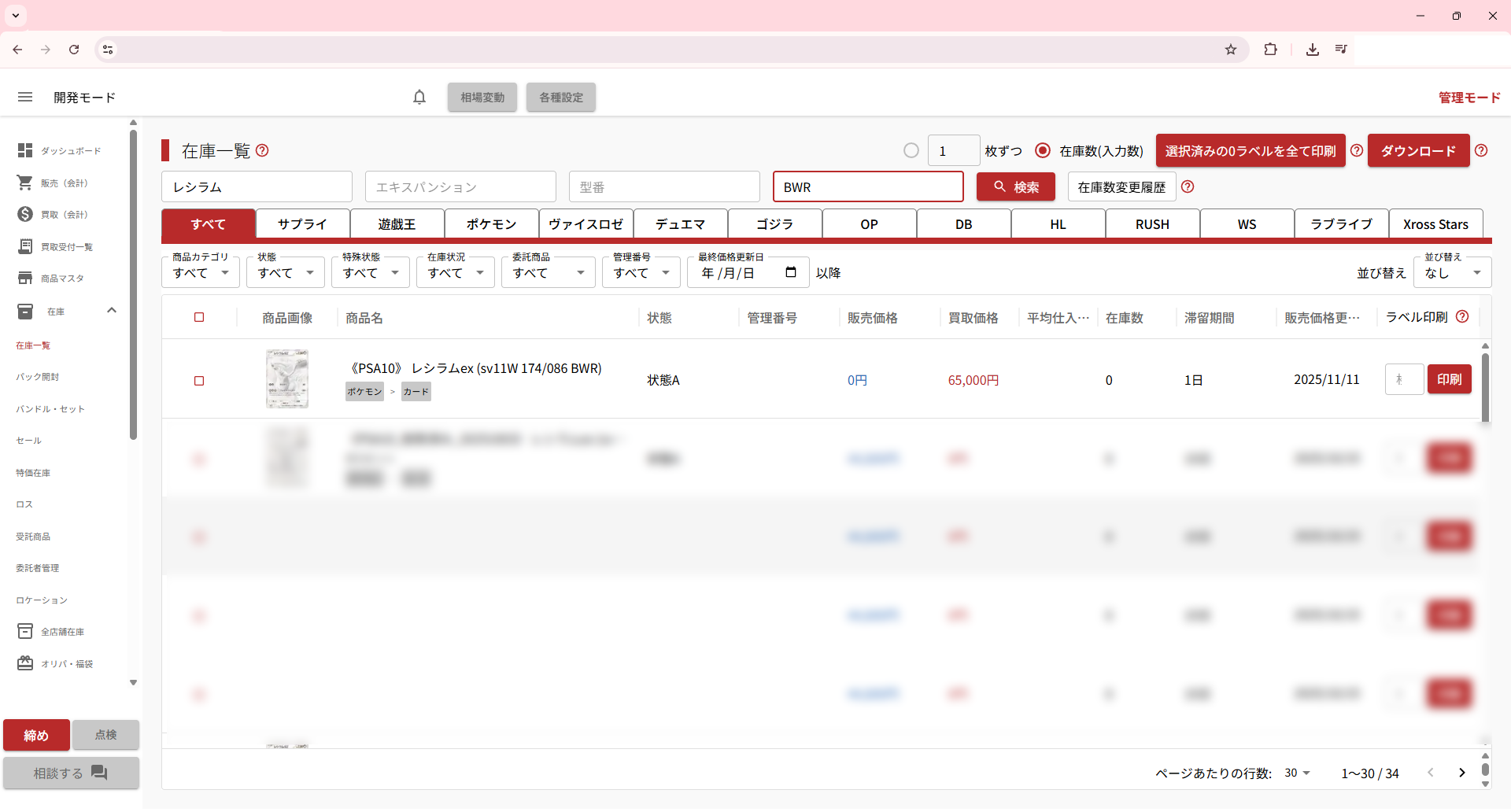Select the 枚ずつ radio button
The height and width of the screenshot is (812, 1511).
coord(911,150)
